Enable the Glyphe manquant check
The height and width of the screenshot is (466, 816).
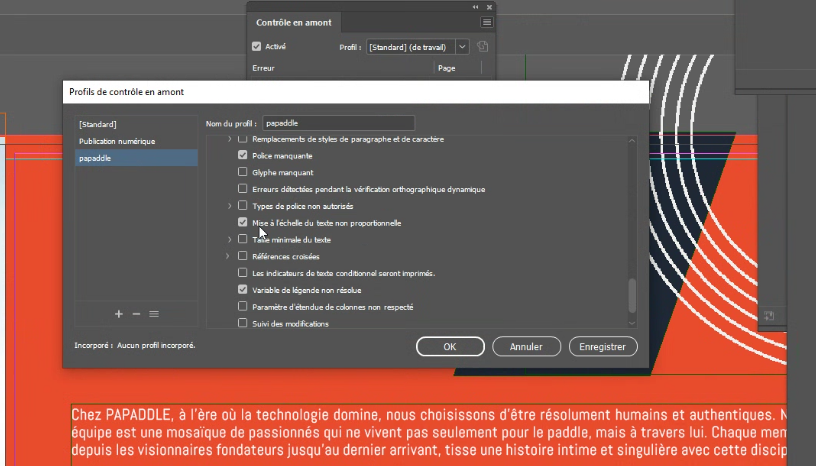point(243,173)
